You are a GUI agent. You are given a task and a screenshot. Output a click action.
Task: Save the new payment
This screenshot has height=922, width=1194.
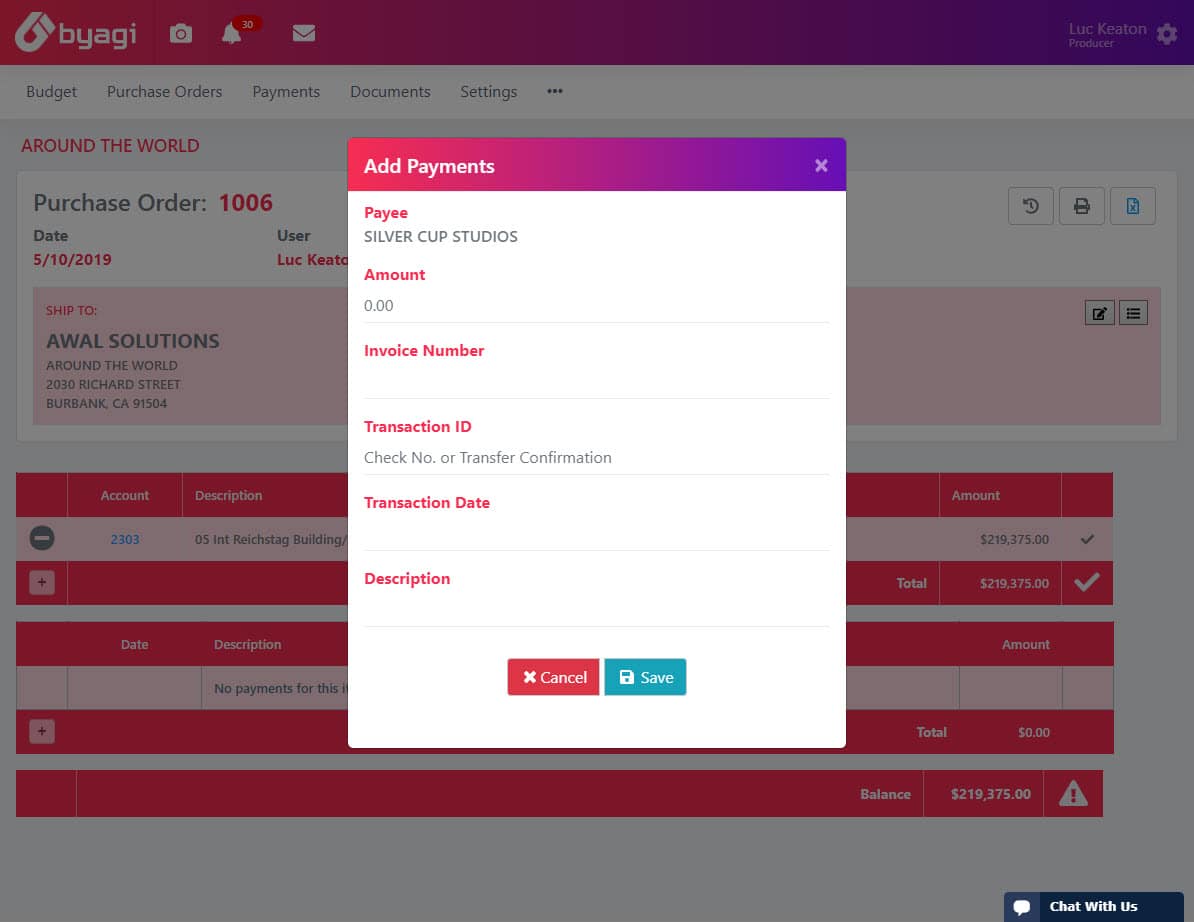[x=645, y=677]
